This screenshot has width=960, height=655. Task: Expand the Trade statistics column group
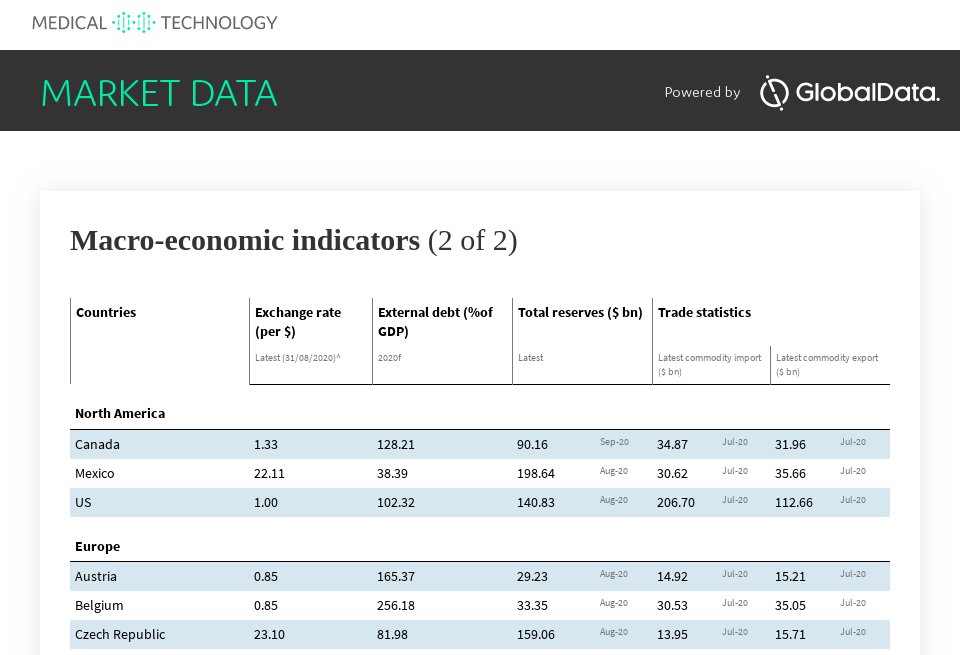(703, 312)
